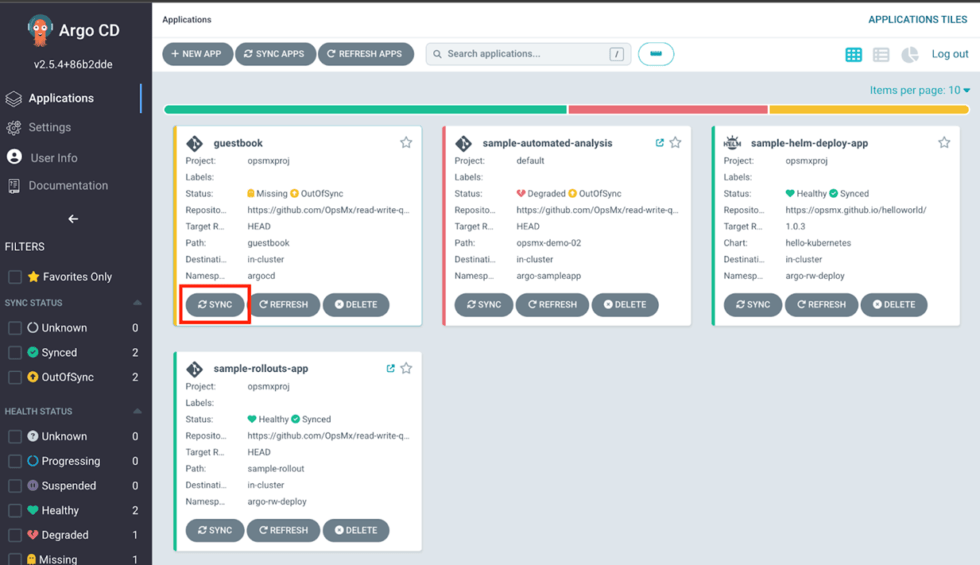980x565 pixels.
Task: Favorite sample-rollouts-app via star icon
Action: click(406, 368)
